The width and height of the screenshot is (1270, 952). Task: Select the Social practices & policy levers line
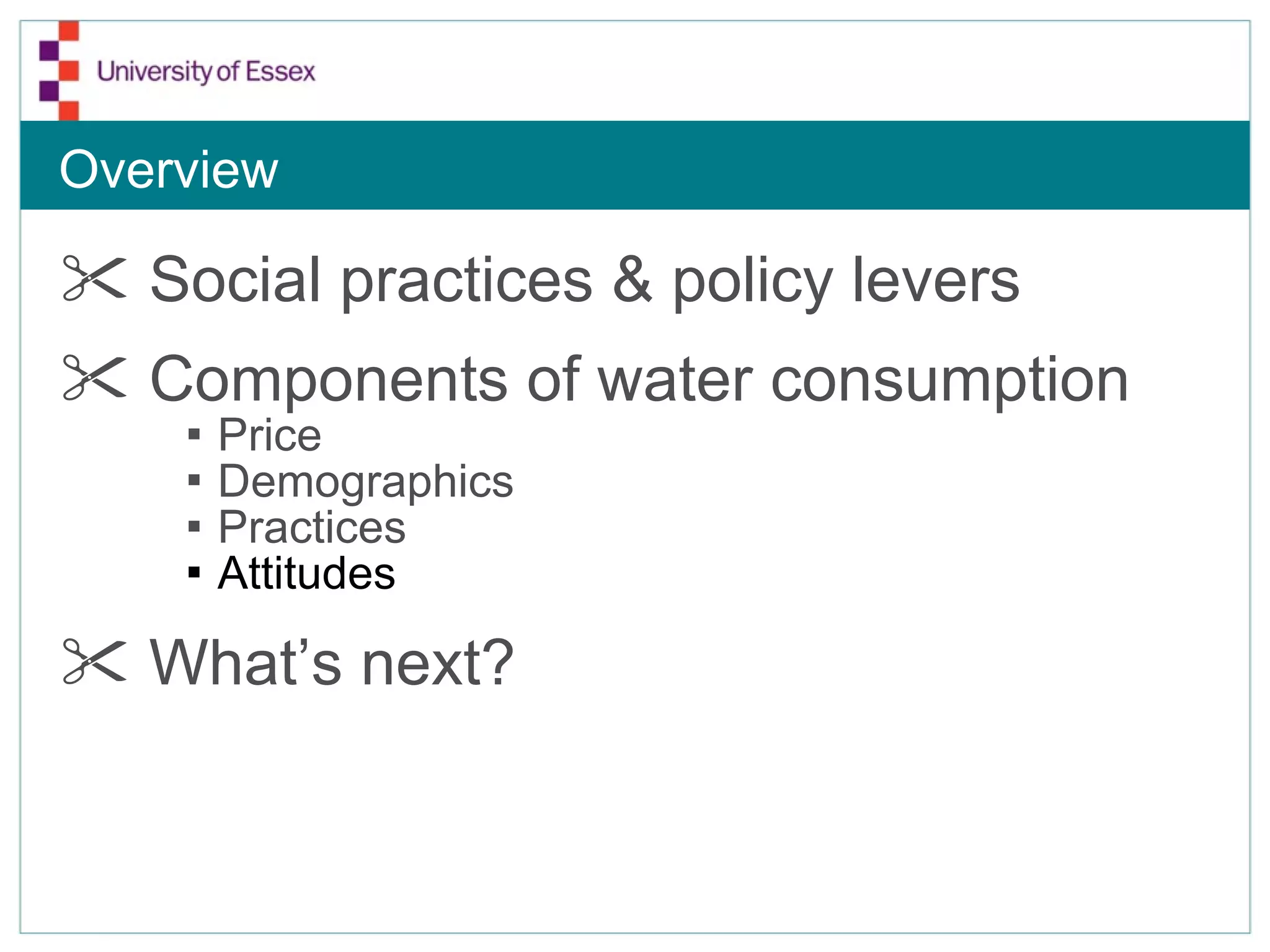pyautogui.click(x=584, y=280)
